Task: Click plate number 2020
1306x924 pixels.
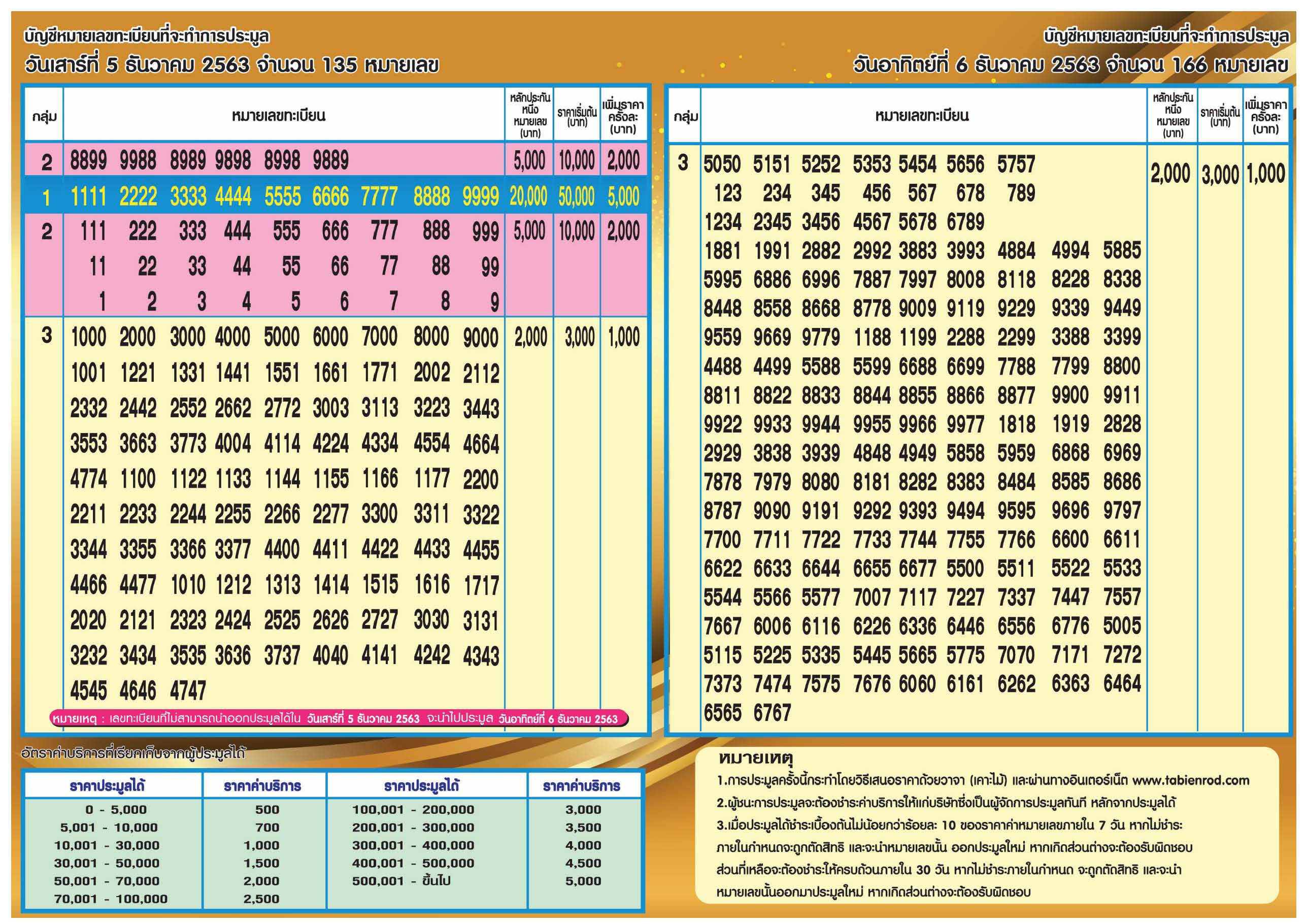Action: [88, 620]
